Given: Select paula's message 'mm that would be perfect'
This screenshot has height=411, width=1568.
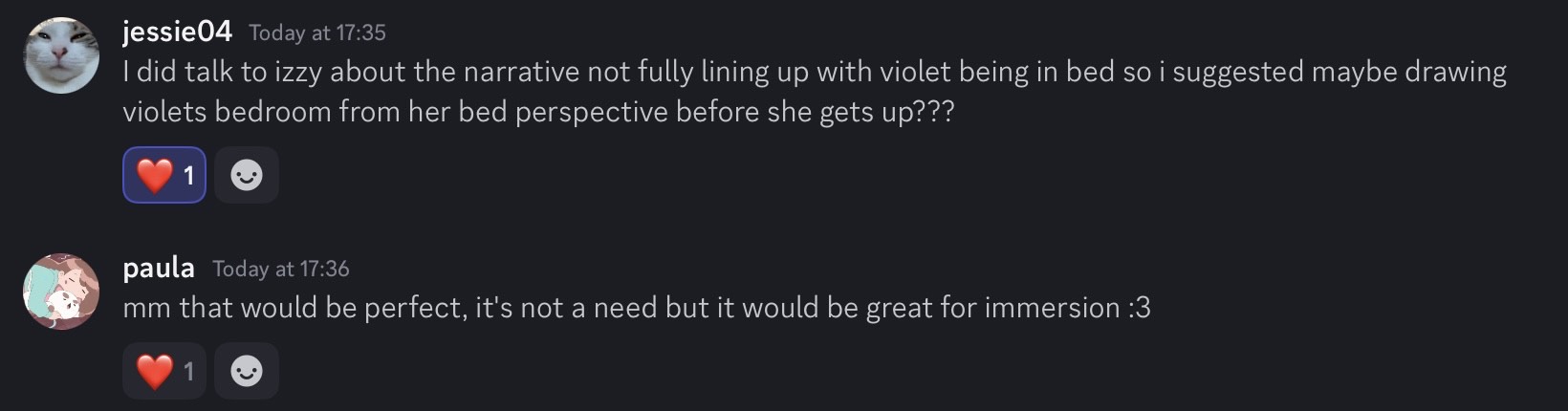Looking at the screenshot, I should 637,308.
